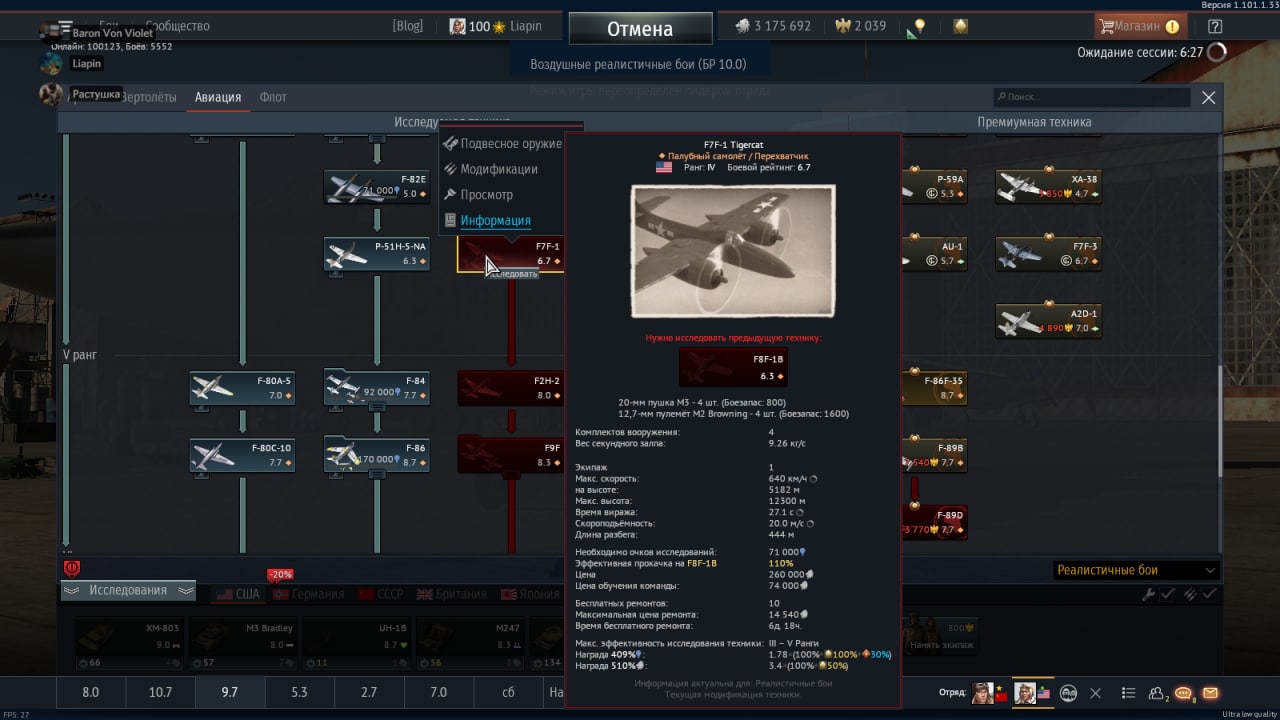The width and height of the screenshot is (1280, 720).
Task: Select the F-84 aircraft card
Action: tap(377, 388)
